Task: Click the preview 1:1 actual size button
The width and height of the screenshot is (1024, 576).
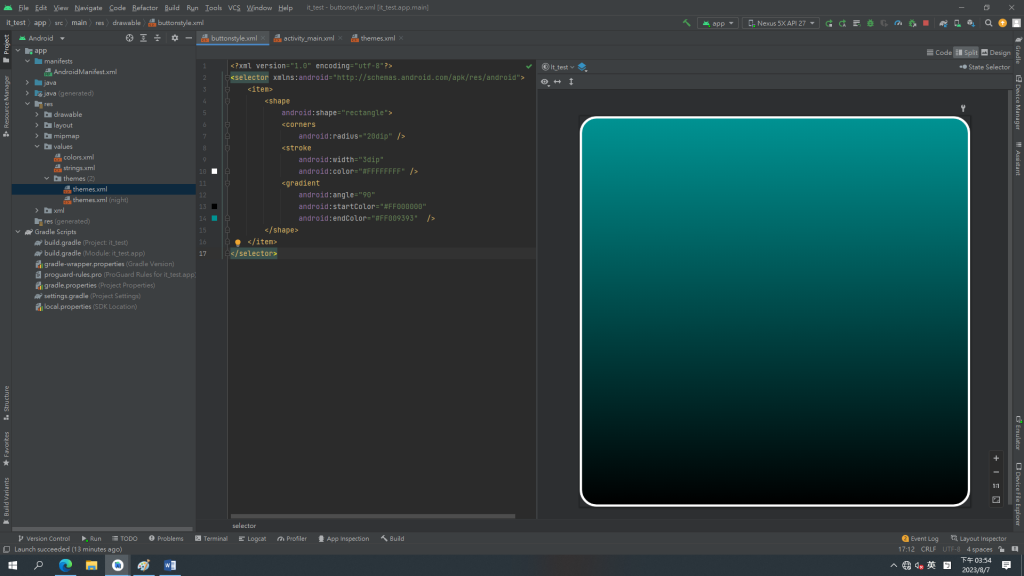Action: [x=996, y=486]
